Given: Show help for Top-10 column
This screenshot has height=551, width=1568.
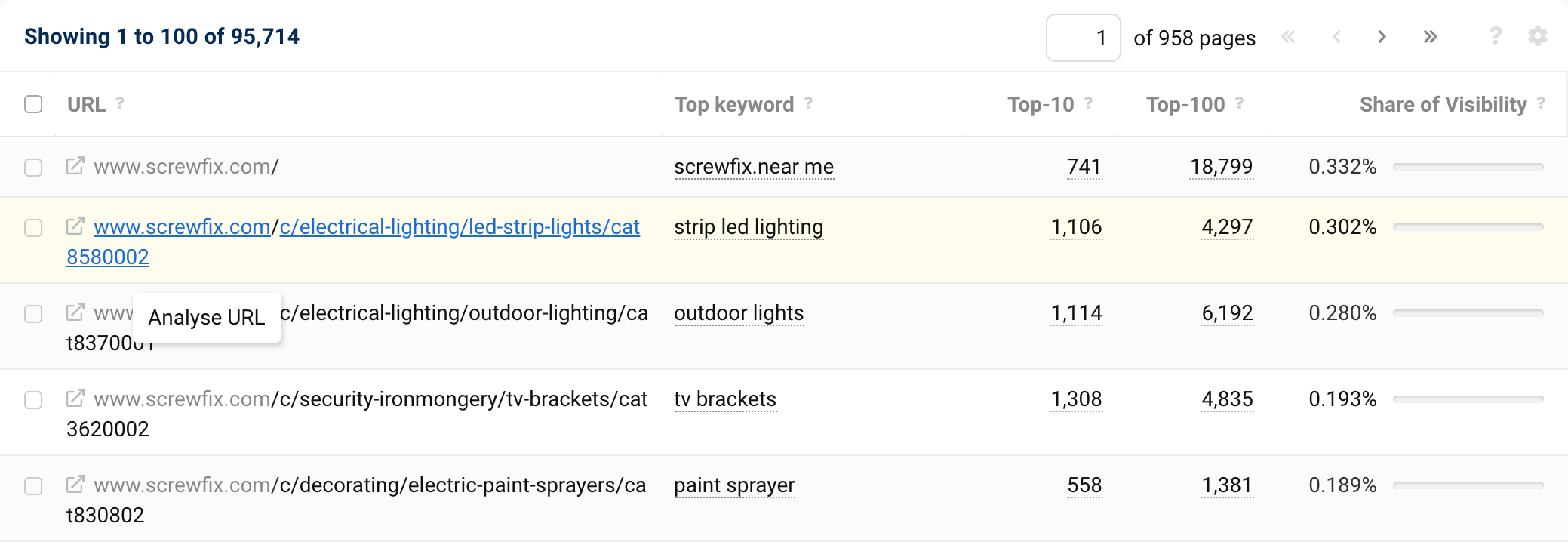Looking at the screenshot, I should point(1088,103).
